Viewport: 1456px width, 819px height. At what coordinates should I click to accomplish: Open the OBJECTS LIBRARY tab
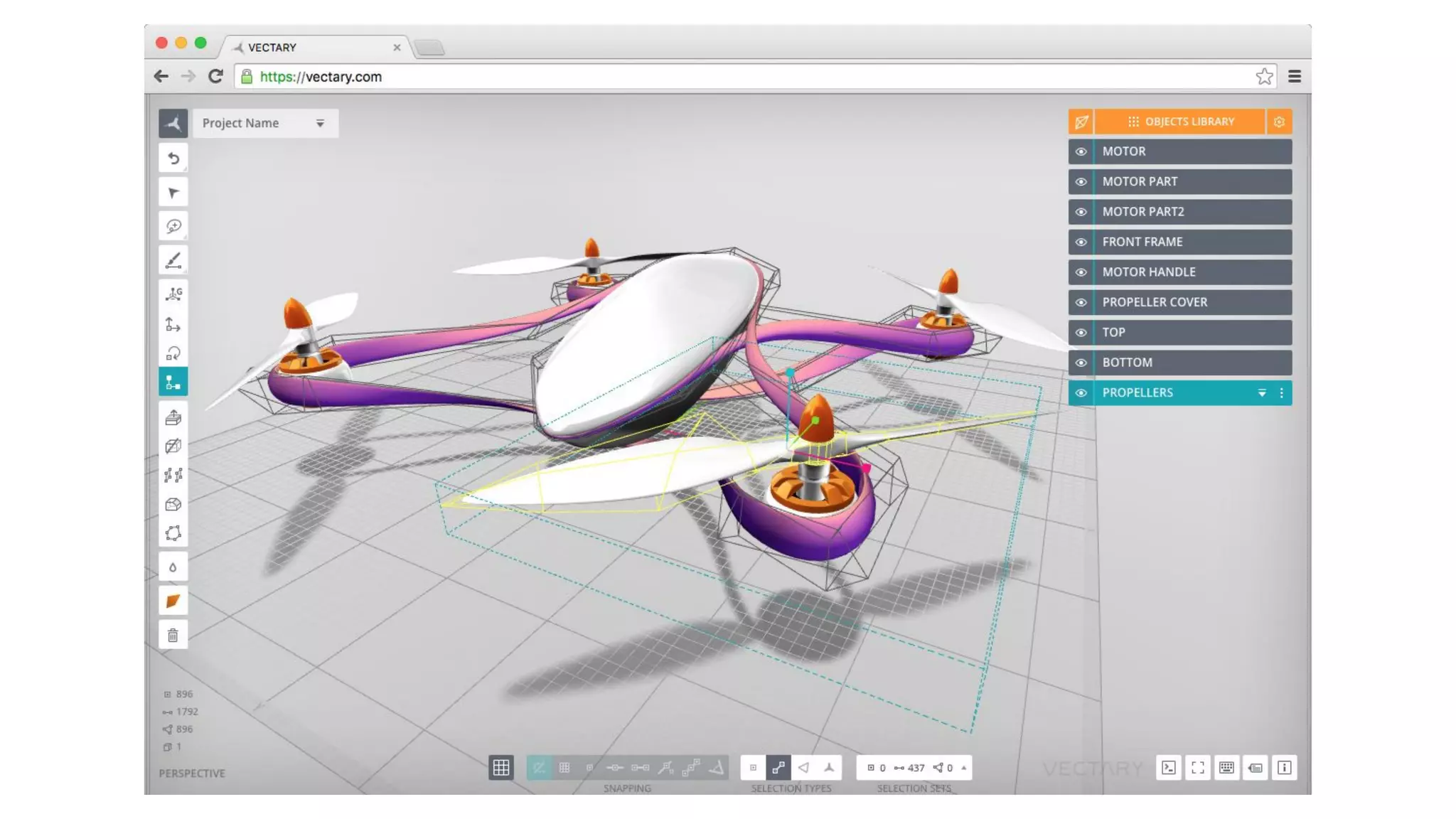click(x=1180, y=122)
